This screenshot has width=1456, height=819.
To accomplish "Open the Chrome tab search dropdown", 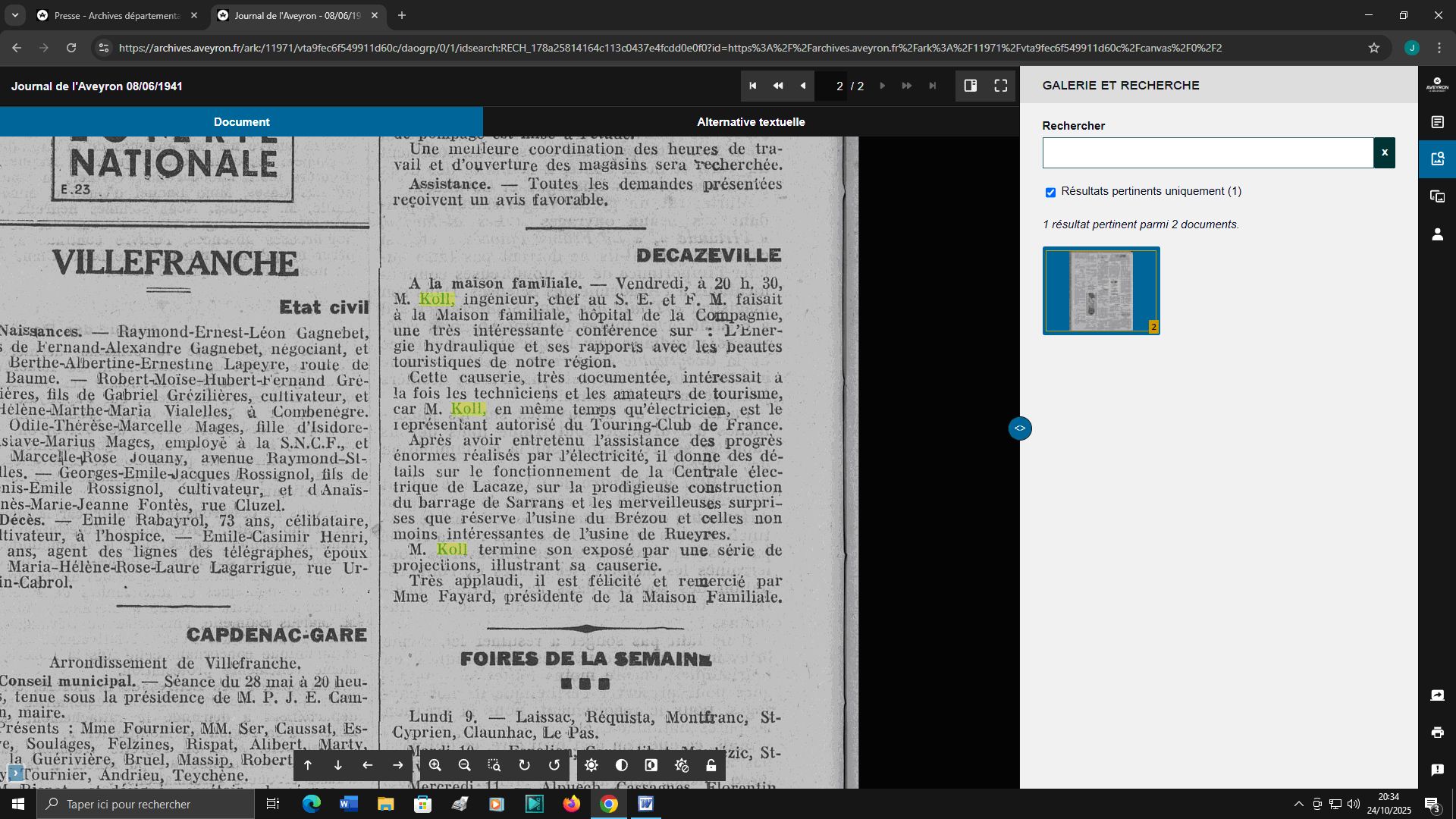I will [x=14, y=15].
